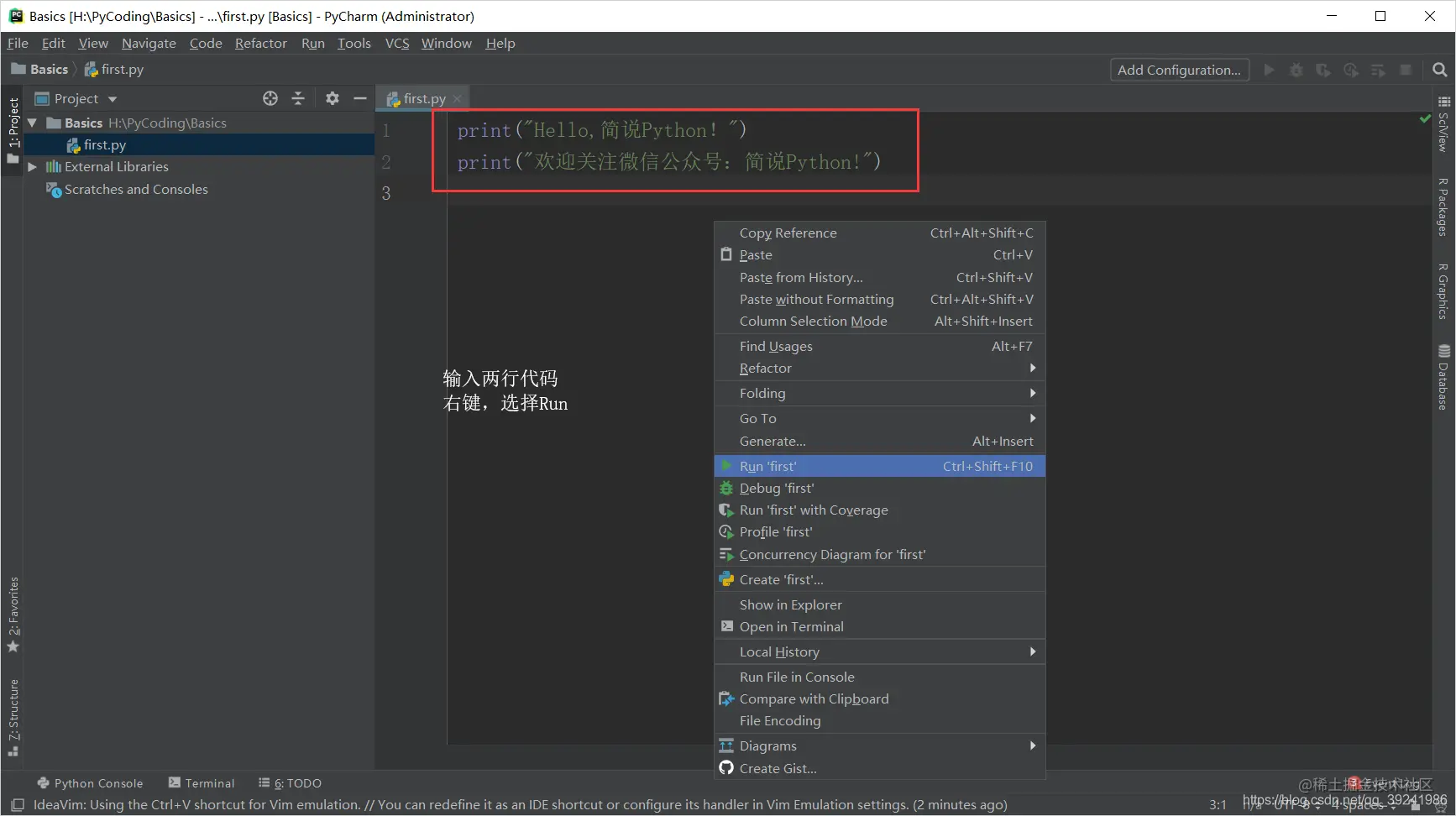Choose Generate... menu entry

coord(880,442)
